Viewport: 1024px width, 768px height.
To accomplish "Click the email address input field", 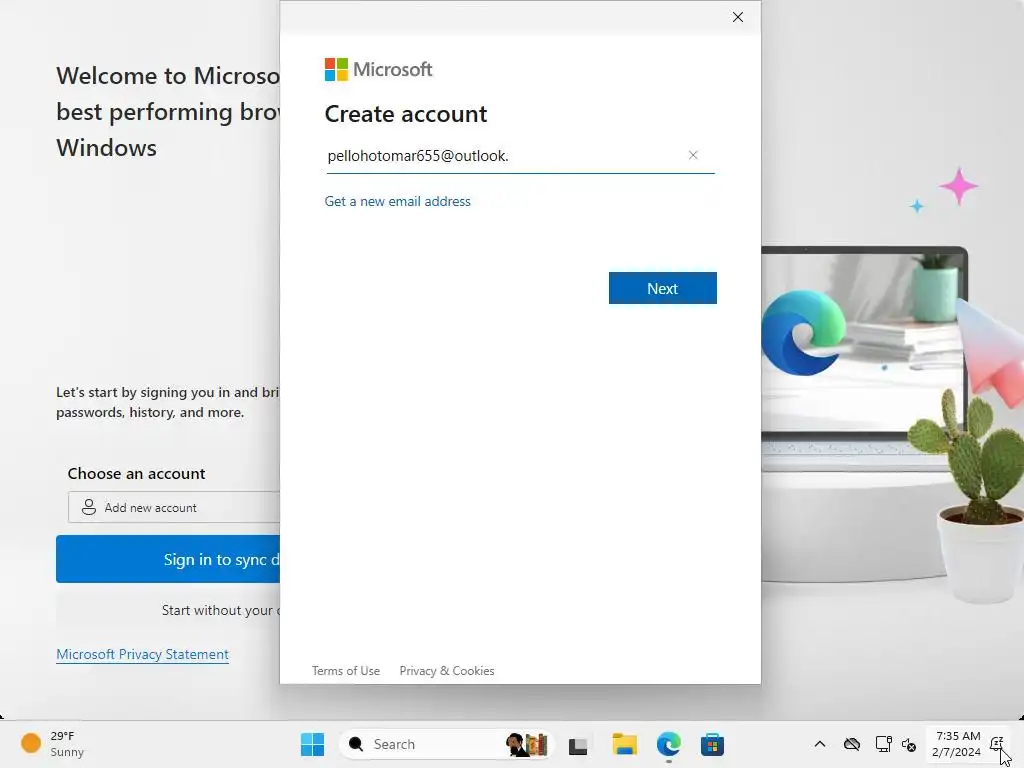I will 520,156.
